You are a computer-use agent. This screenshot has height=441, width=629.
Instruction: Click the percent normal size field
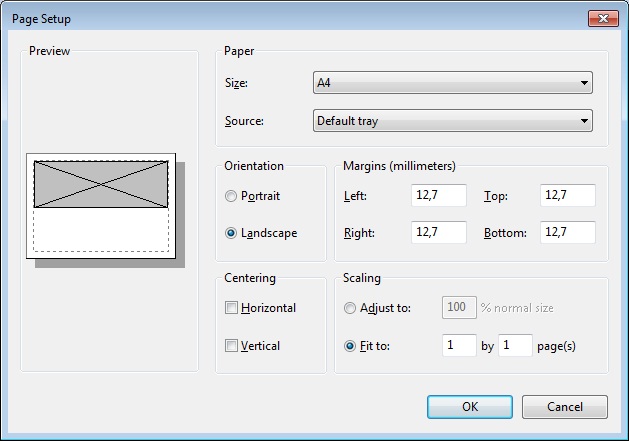point(459,308)
